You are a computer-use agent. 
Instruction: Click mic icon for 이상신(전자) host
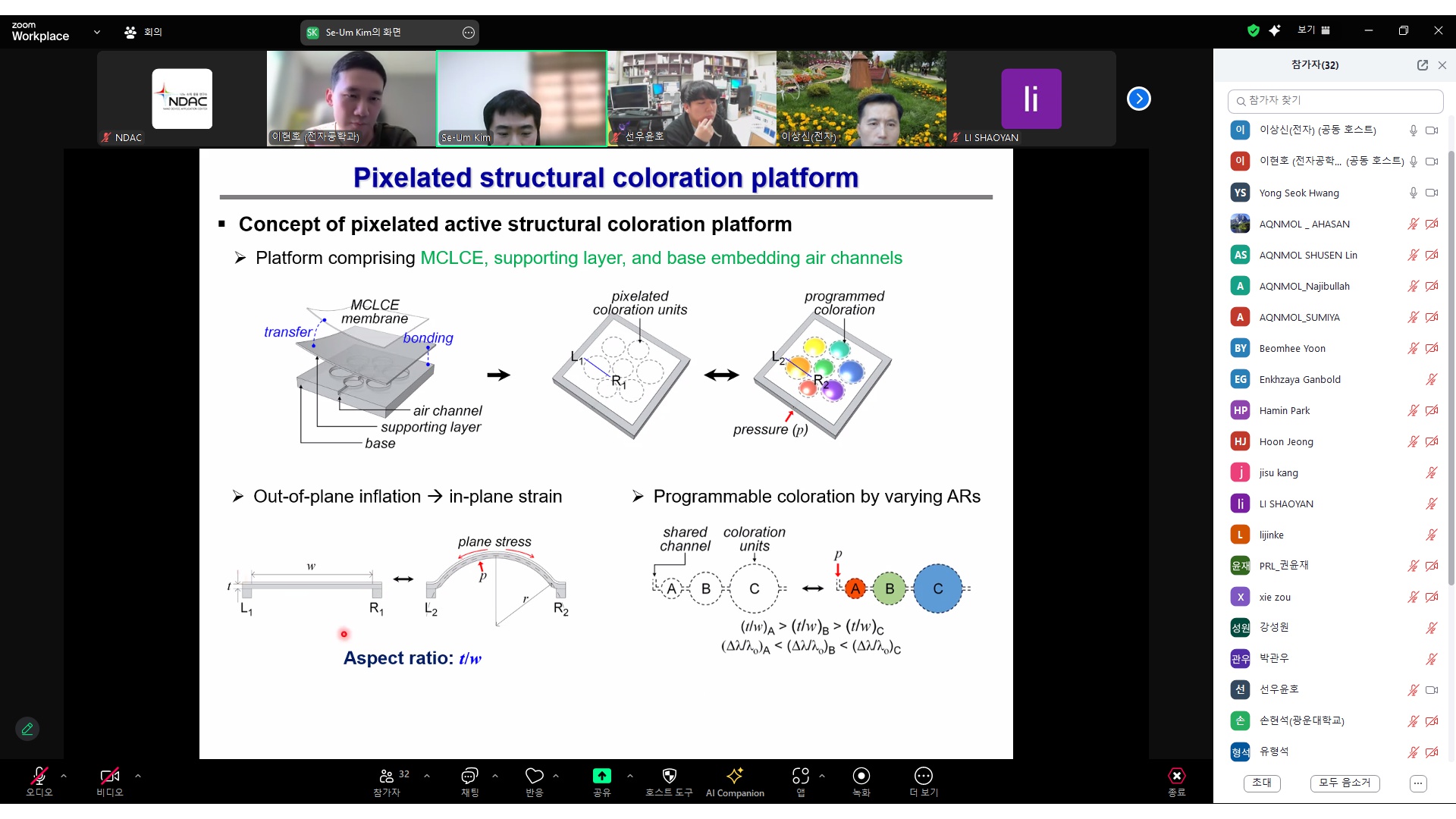(x=1414, y=130)
